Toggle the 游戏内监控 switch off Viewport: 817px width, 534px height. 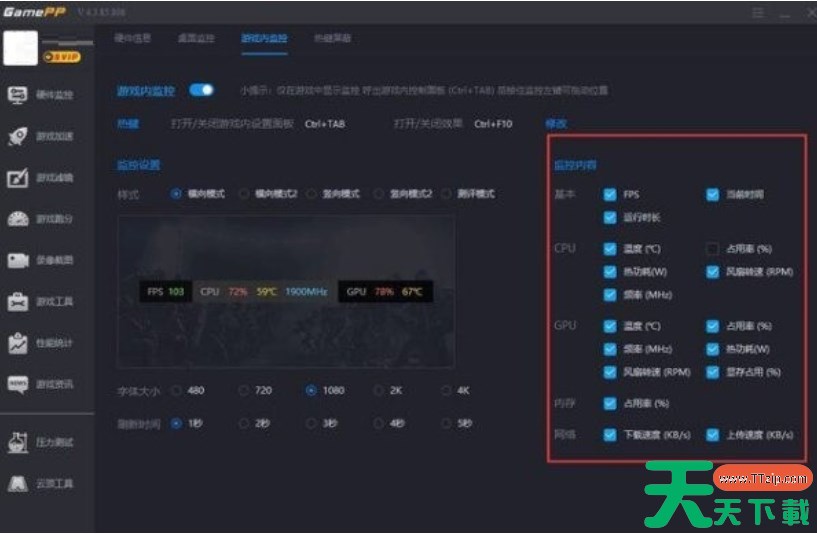pos(202,90)
